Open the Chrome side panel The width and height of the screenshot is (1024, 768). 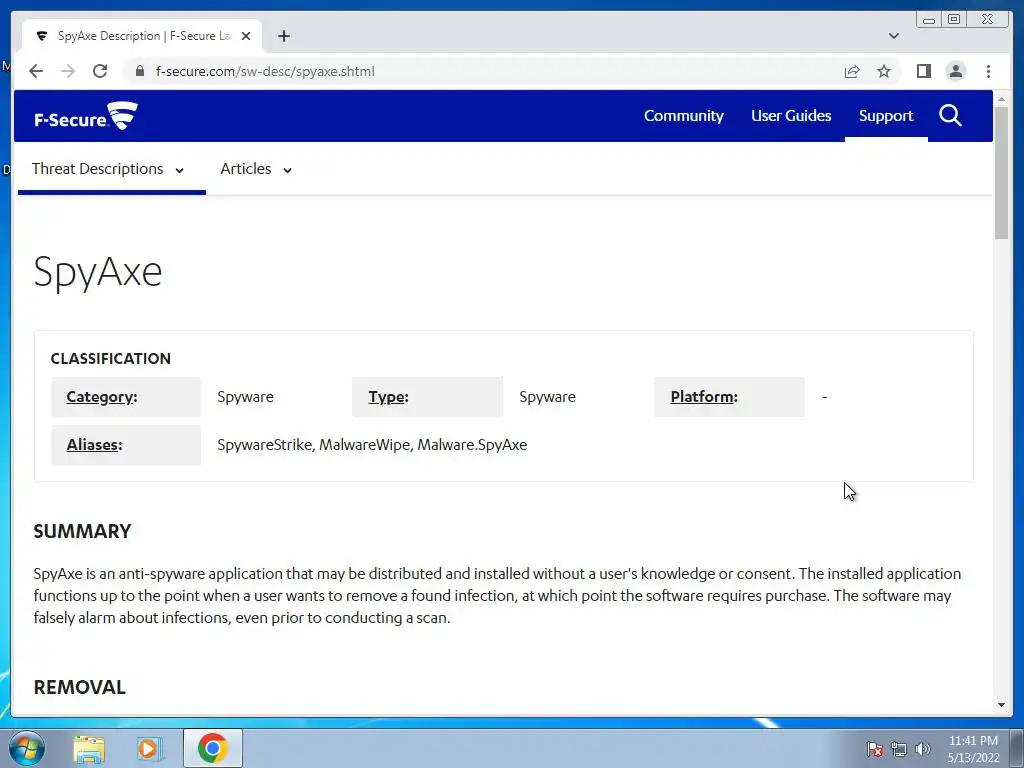(x=923, y=71)
